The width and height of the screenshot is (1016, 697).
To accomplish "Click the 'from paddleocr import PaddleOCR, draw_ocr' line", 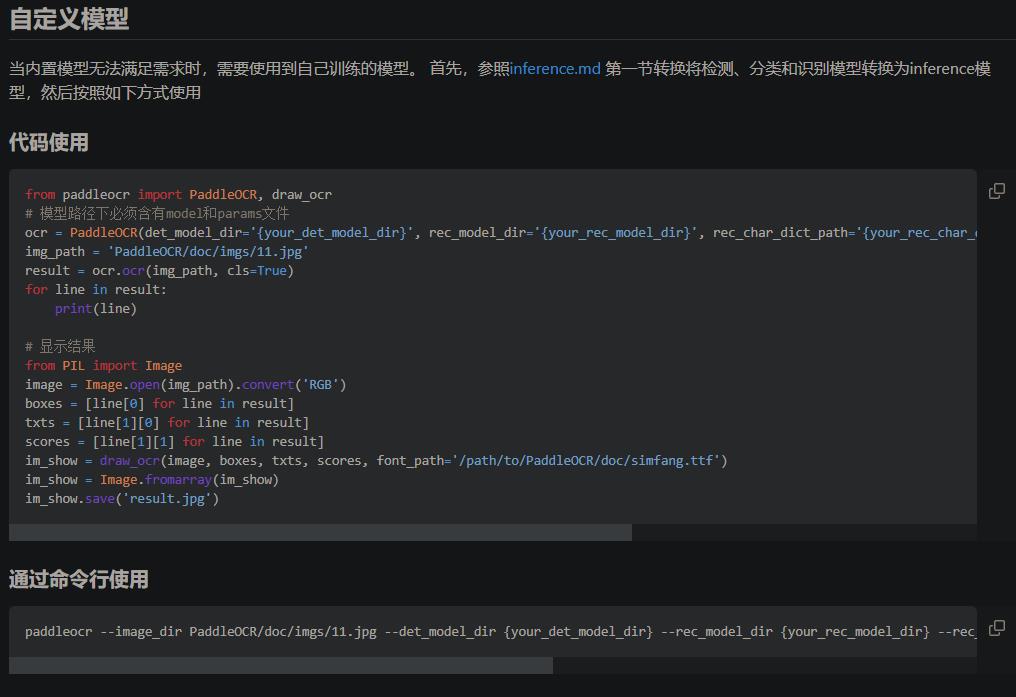I will point(178,194).
